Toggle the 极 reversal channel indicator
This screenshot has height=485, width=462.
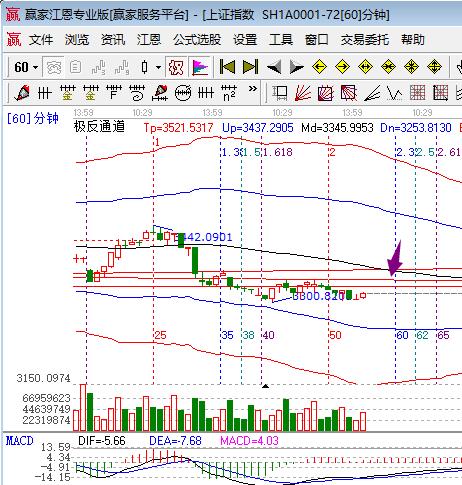pos(176,67)
